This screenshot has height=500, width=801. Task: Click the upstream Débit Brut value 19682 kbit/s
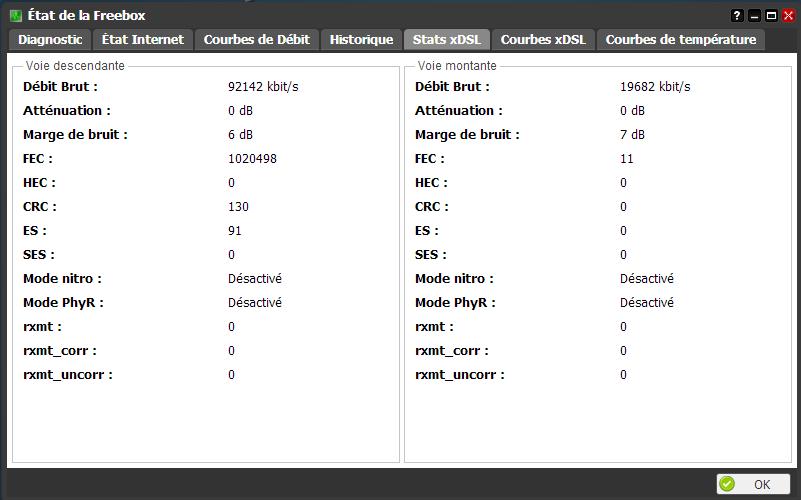[x=655, y=87]
